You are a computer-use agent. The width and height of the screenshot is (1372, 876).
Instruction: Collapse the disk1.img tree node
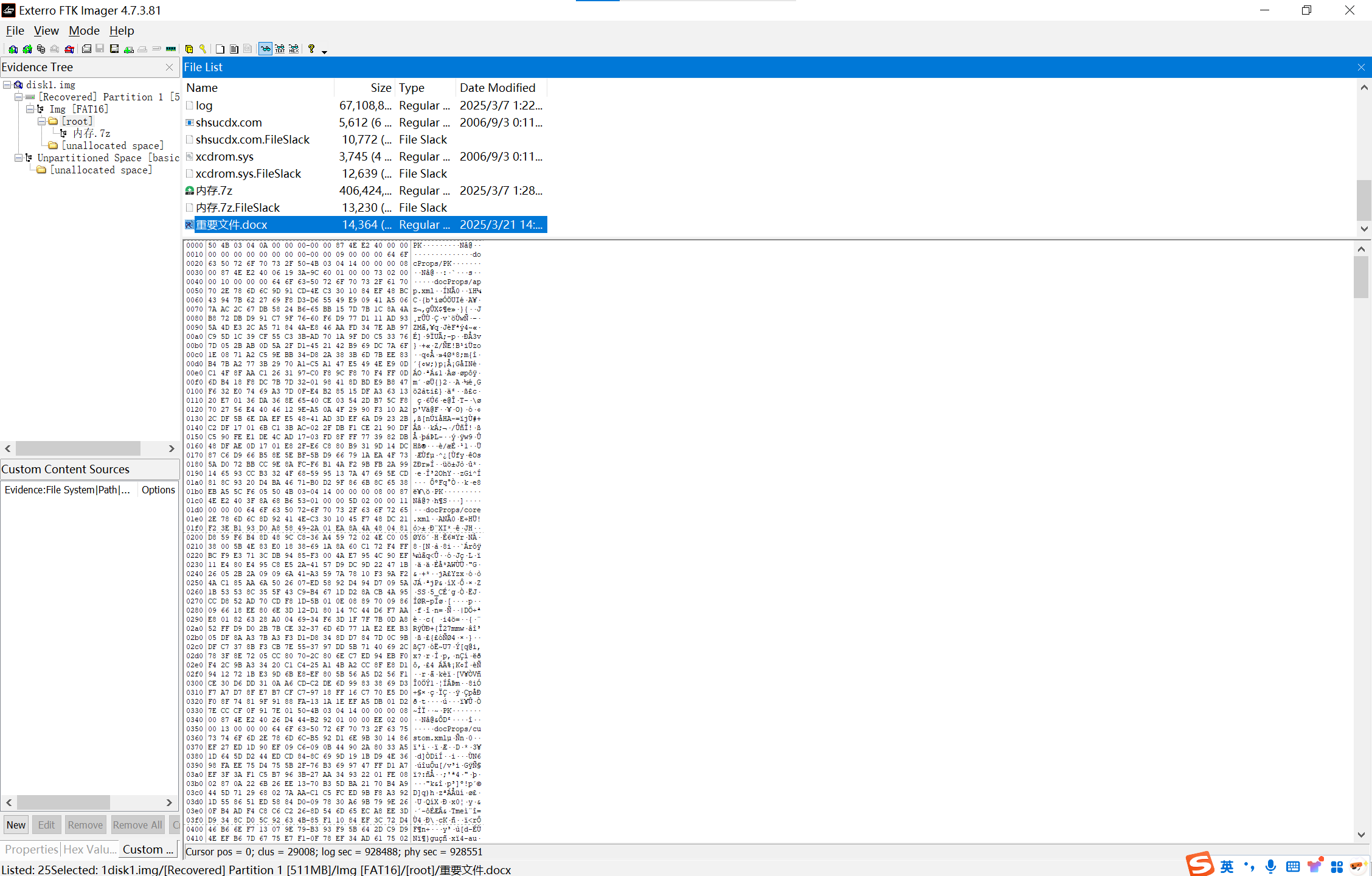tap(7, 85)
